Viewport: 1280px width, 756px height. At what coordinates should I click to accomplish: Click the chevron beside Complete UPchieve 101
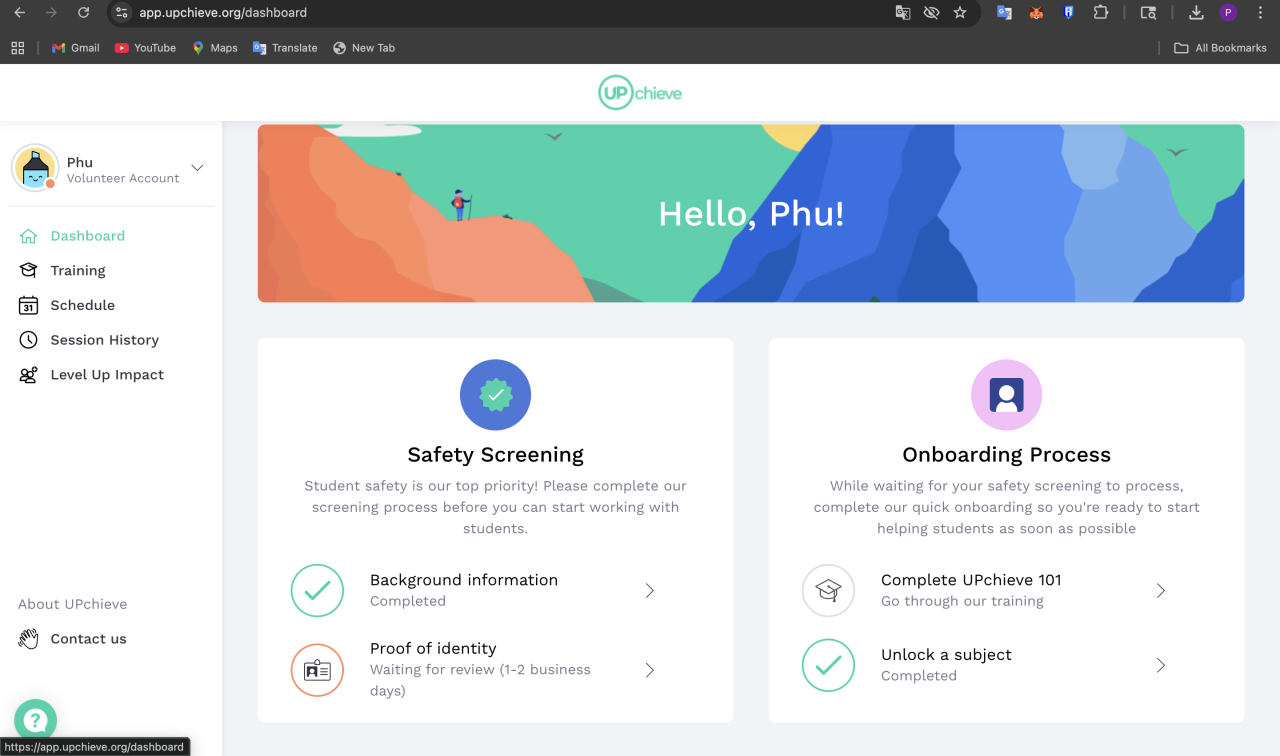(1160, 591)
